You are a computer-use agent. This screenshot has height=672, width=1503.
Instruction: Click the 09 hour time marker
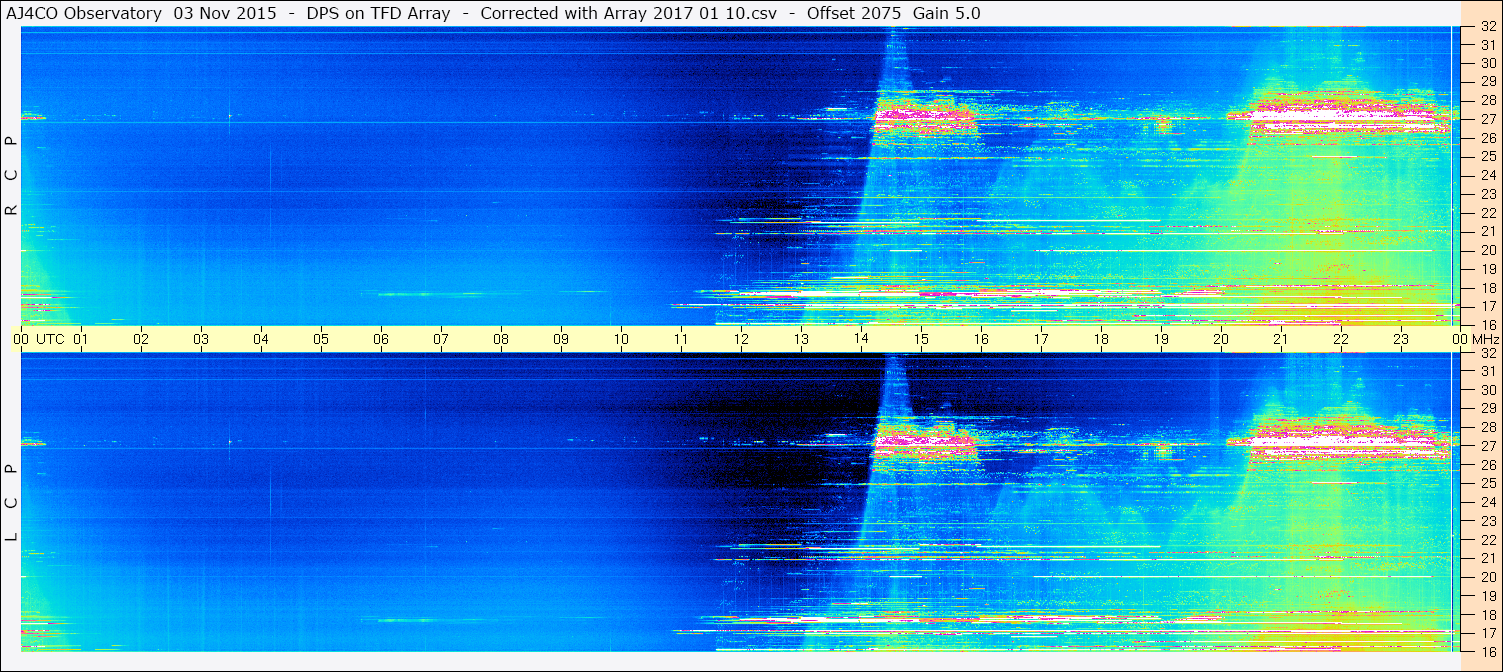pos(561,339)
